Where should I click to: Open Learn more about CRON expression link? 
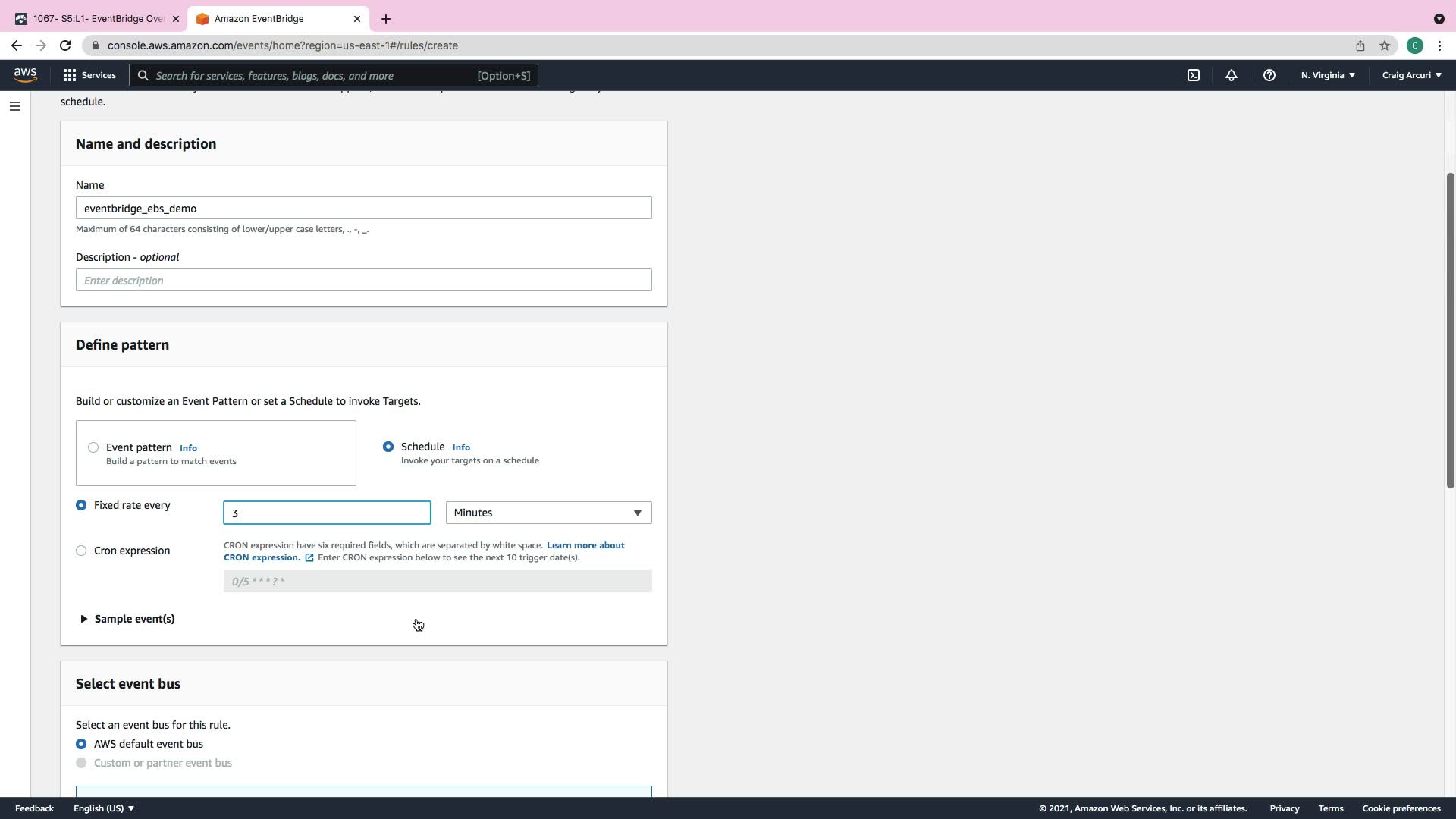coord(585,545)
